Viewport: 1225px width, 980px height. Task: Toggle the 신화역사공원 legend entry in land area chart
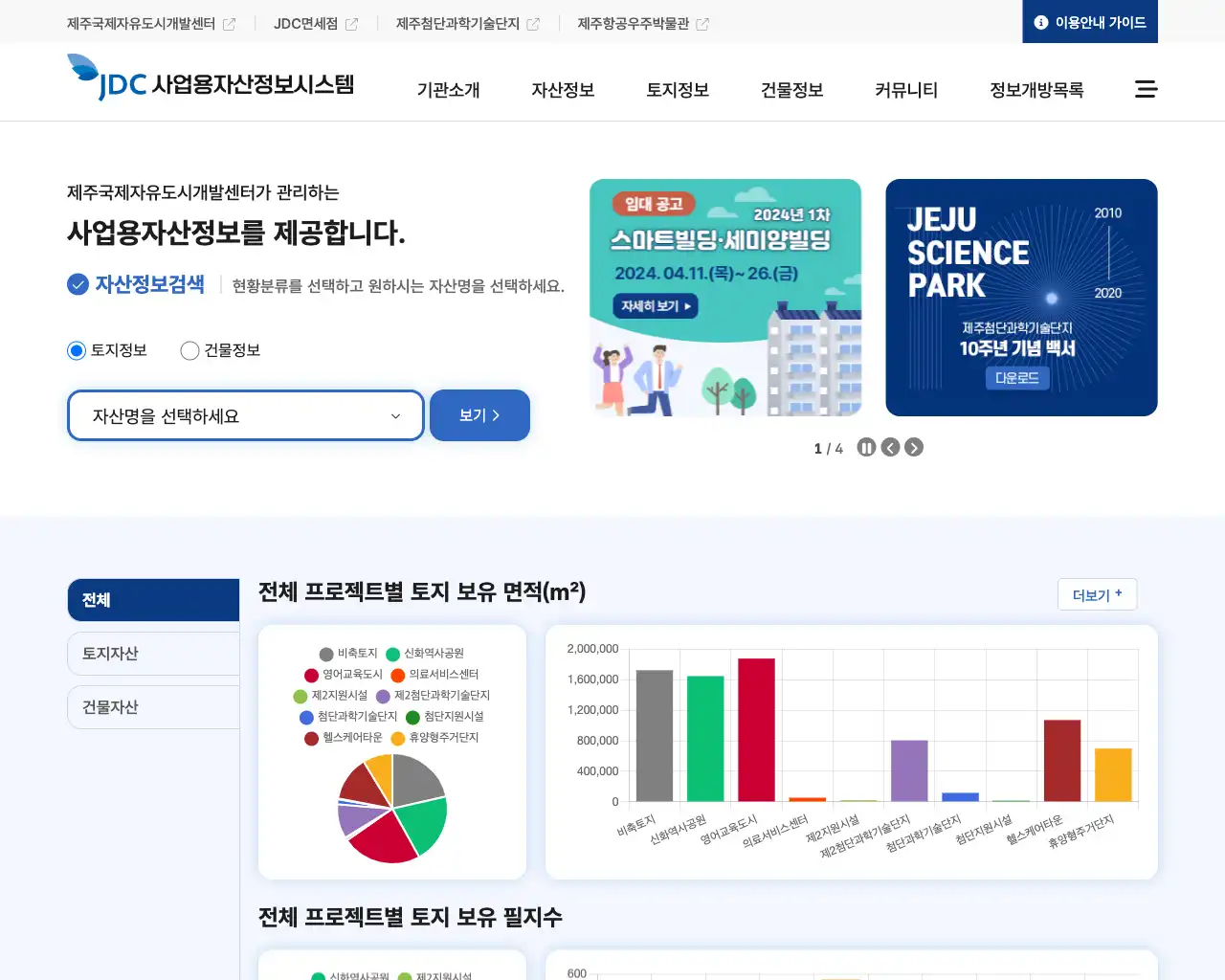pos(425,654)
